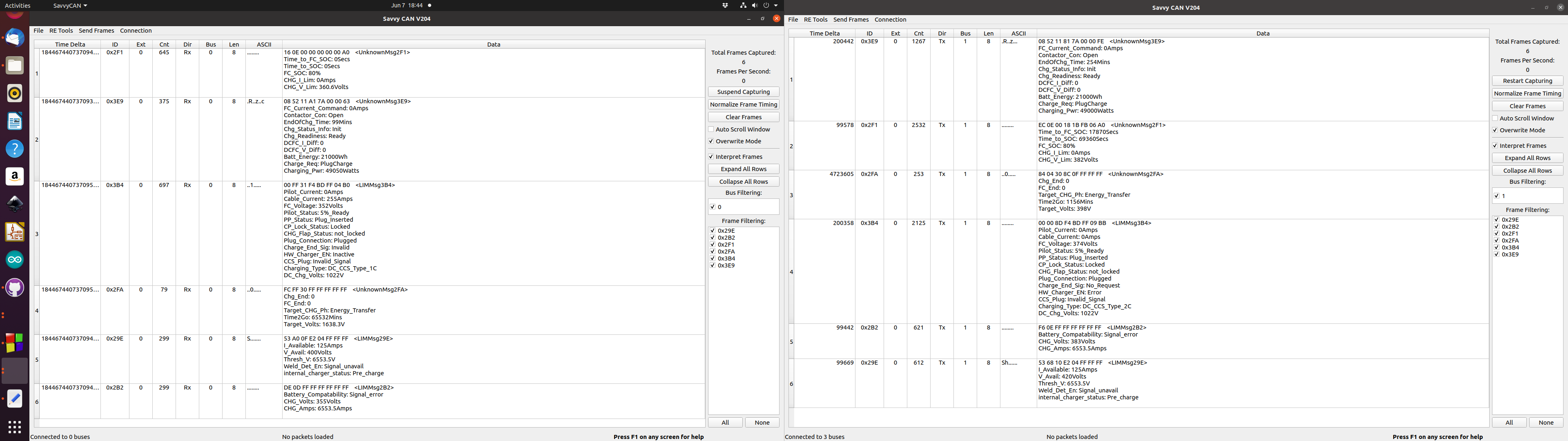Open Arduino IDE from the dock
1568x441 pixels.
coord(15,260)
